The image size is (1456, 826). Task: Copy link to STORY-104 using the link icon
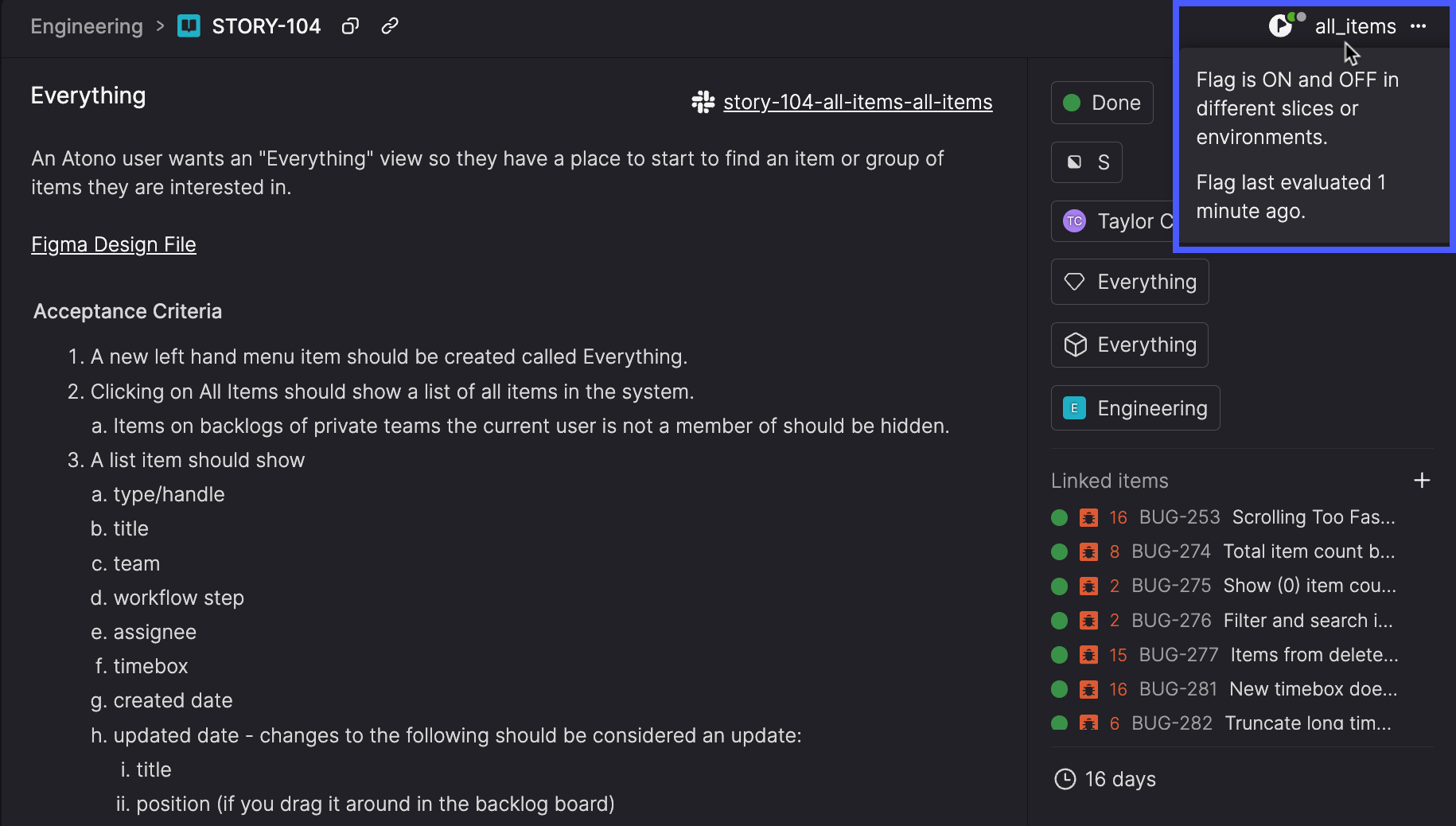click(x=389, y=26)
